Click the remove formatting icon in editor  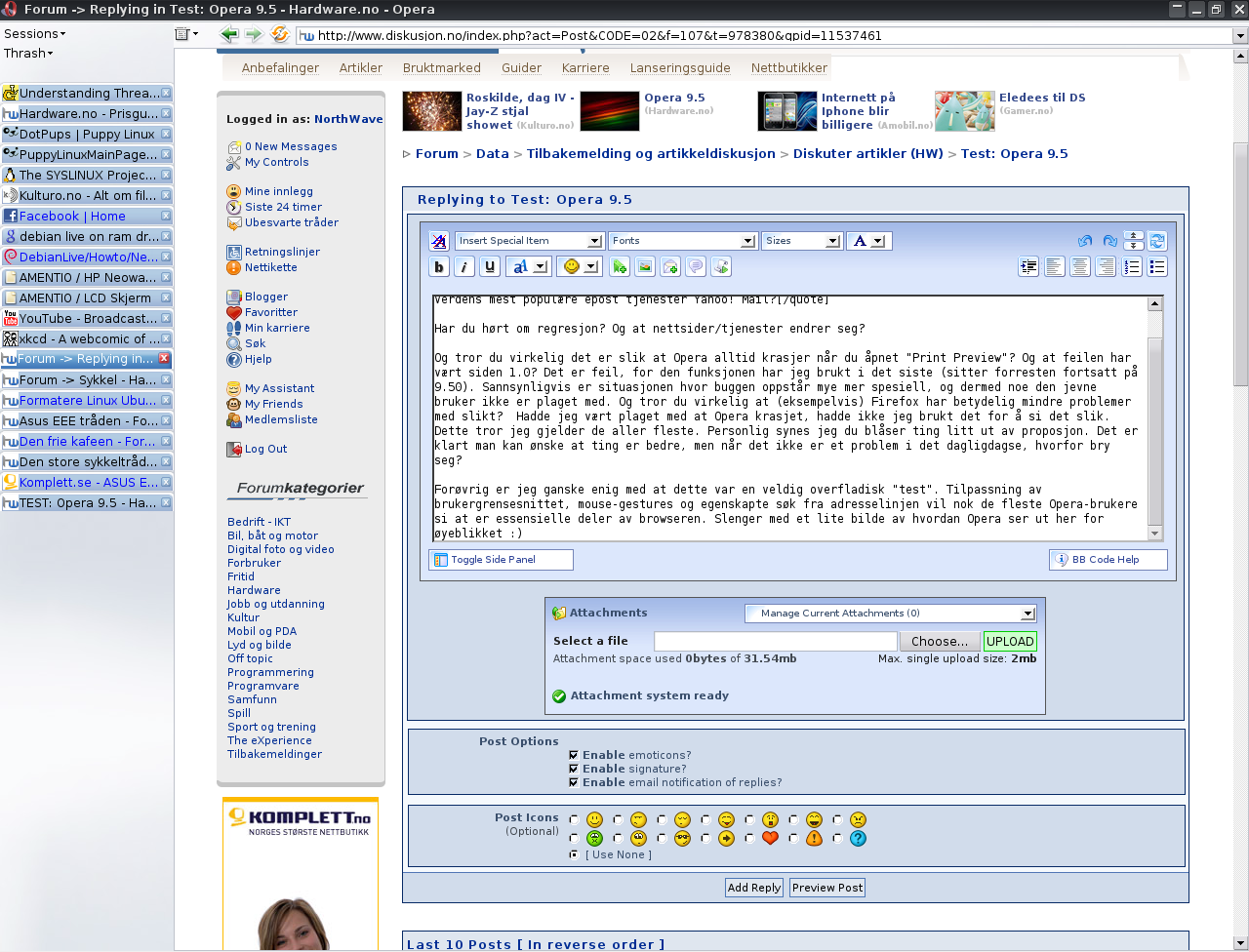pos(439,241)
